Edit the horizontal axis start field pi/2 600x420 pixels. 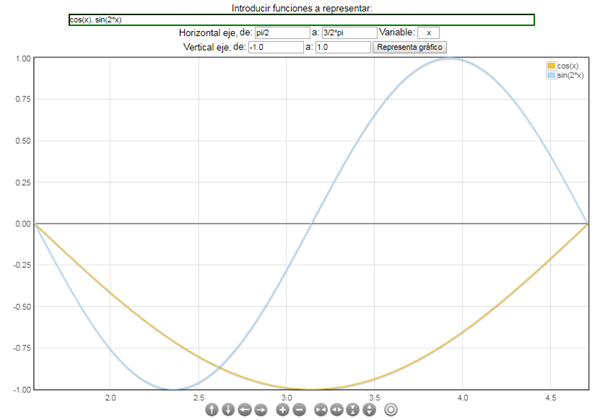pyautogui.click(x=282, y=33)
